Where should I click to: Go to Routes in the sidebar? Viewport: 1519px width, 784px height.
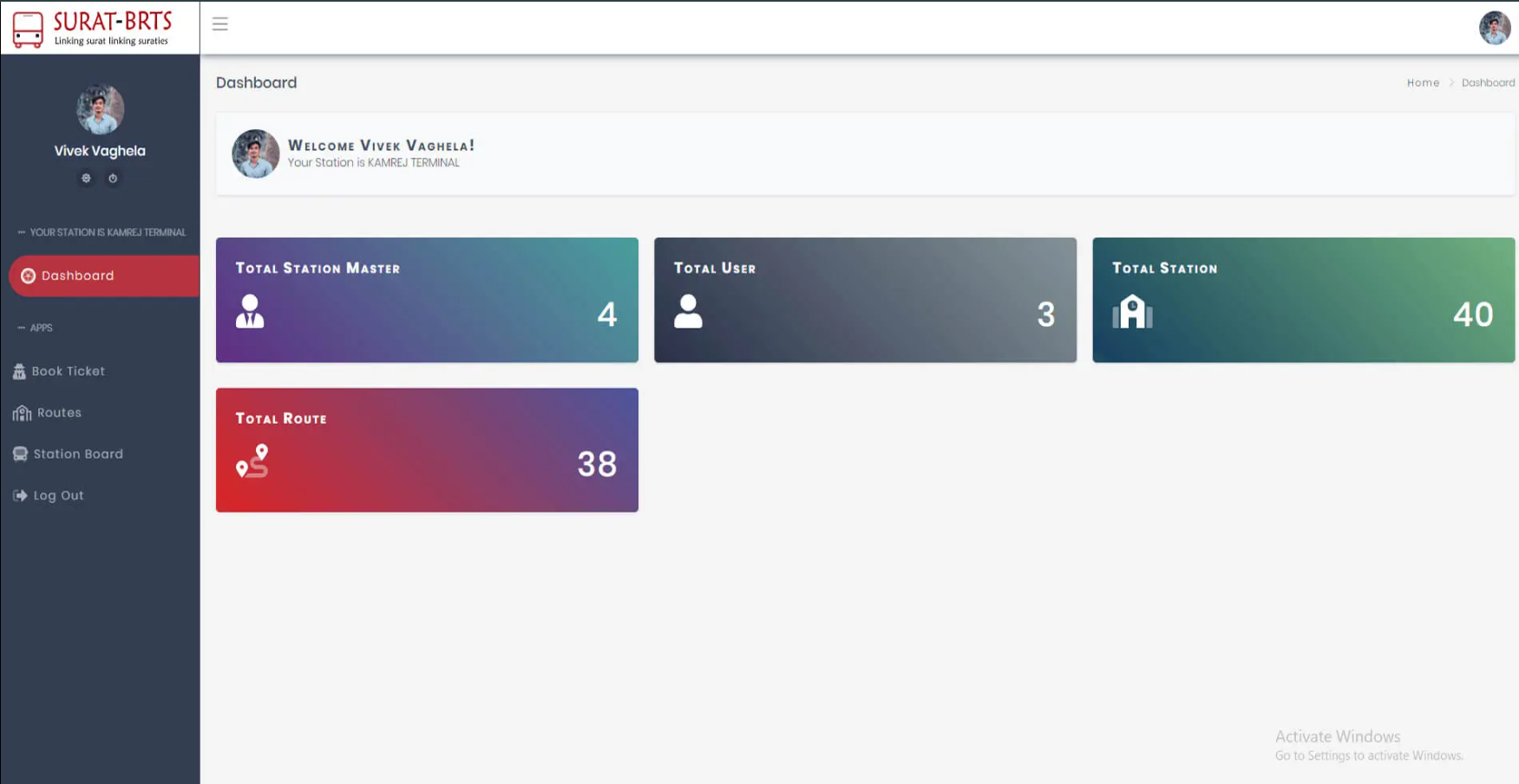(59, 413)
